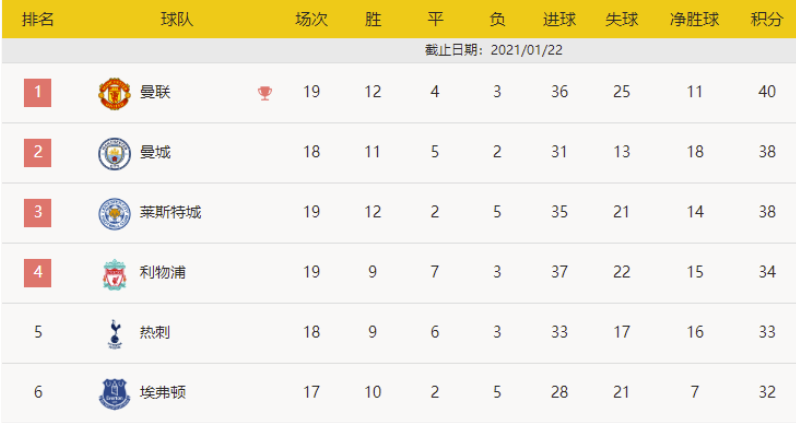Click the Everton club crest
This screenshot has width=796, height=423.
click(114, 393)
